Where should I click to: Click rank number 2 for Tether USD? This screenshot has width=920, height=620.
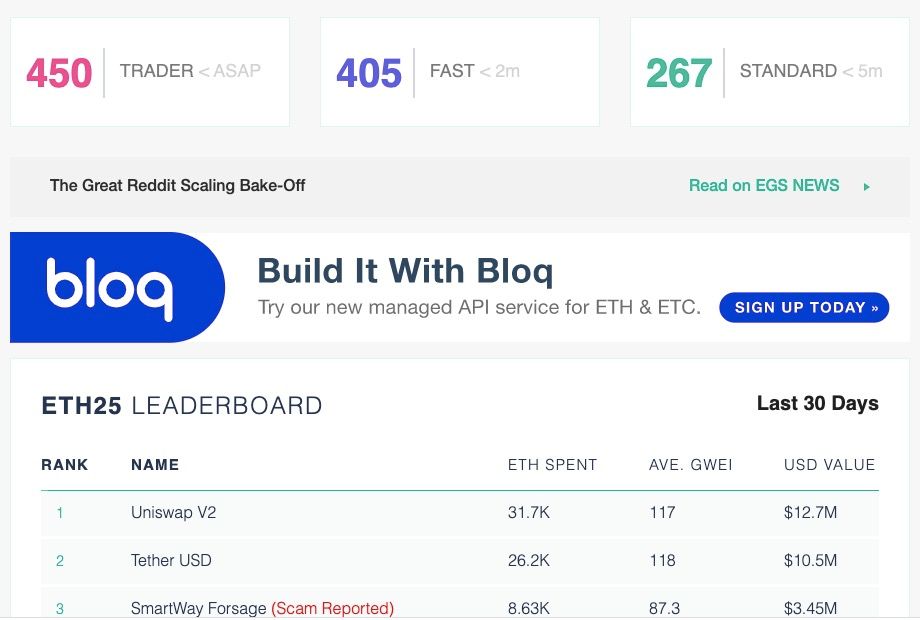coord(60,561)
